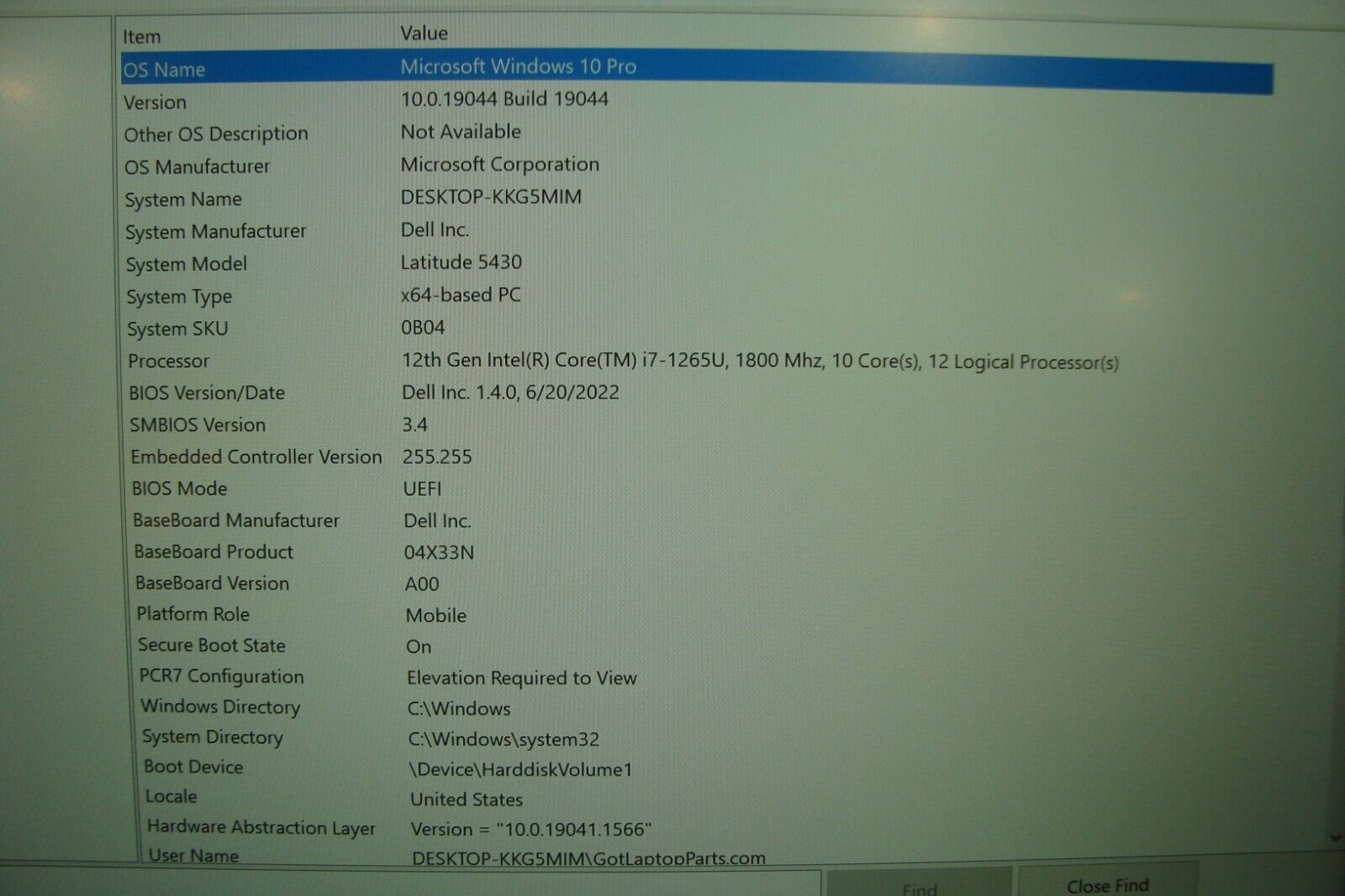Click the HAL version 10.0.19041.1566 value
This screenshot has height=896, width=1345.
[531, 830]
